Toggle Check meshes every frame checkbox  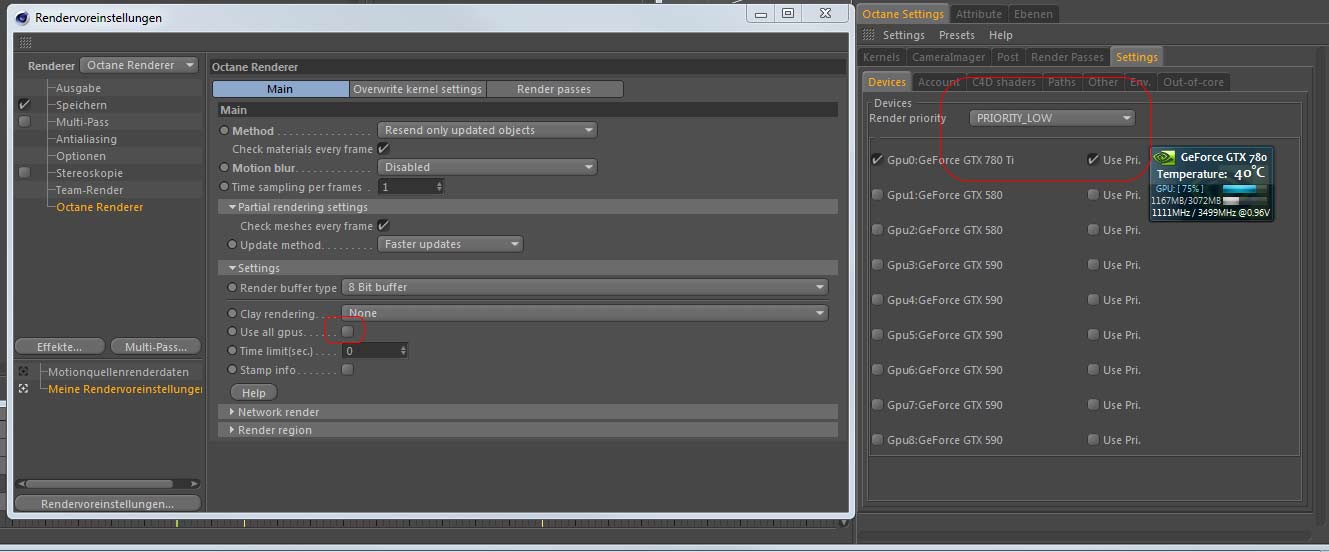click(383, 226)
